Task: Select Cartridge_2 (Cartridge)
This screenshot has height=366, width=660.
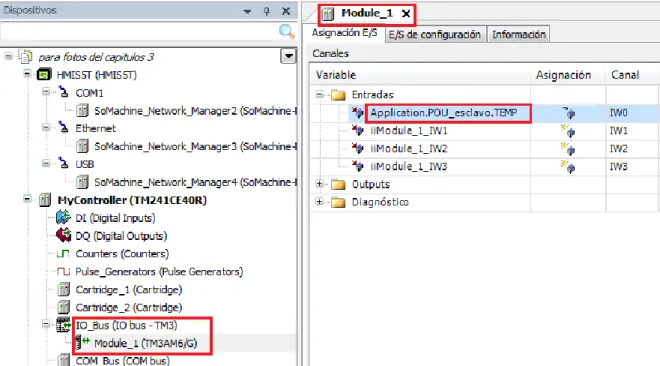Action: [129, 308]
